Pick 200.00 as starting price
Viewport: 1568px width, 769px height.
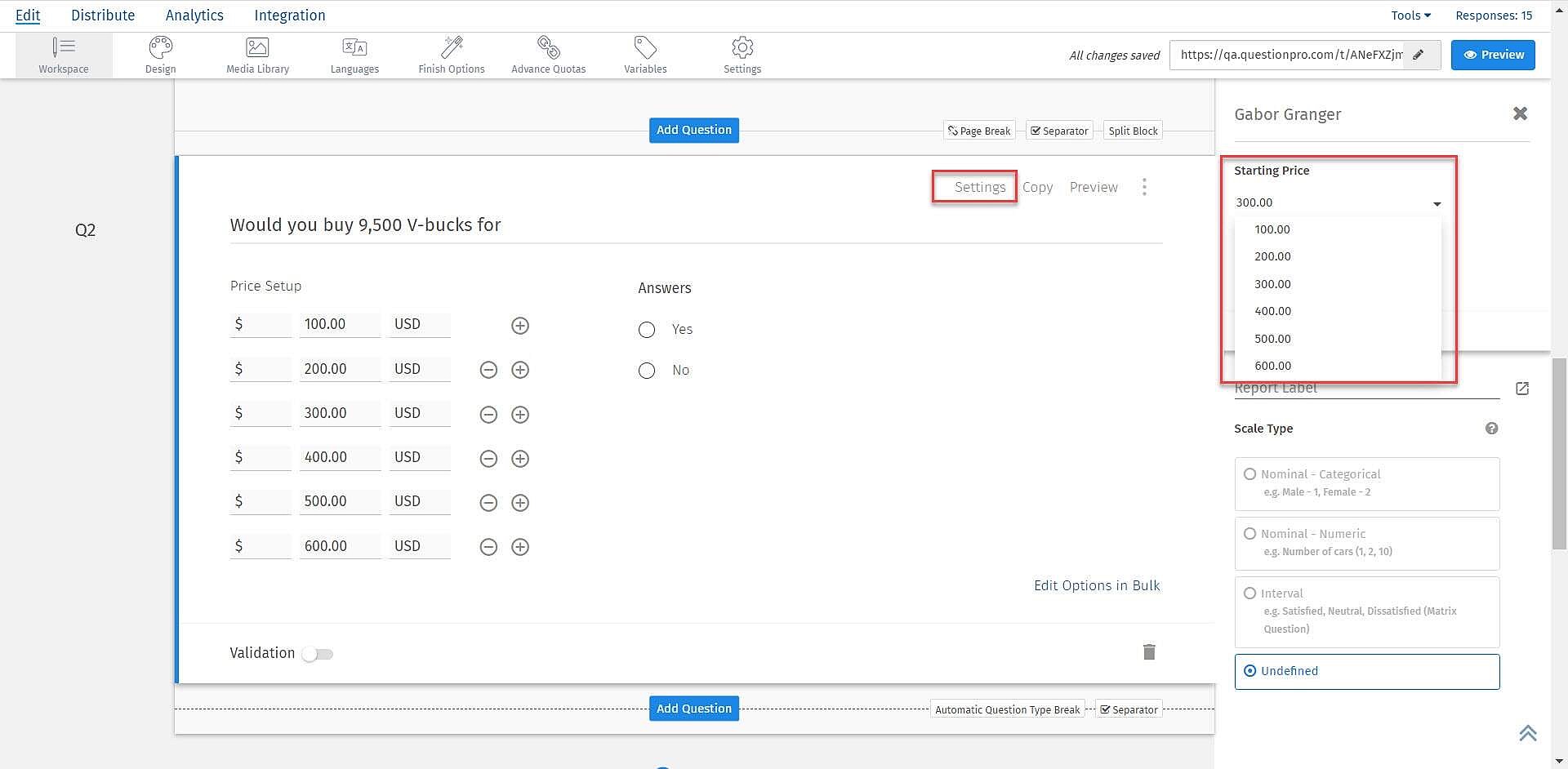coord(1338,256)
